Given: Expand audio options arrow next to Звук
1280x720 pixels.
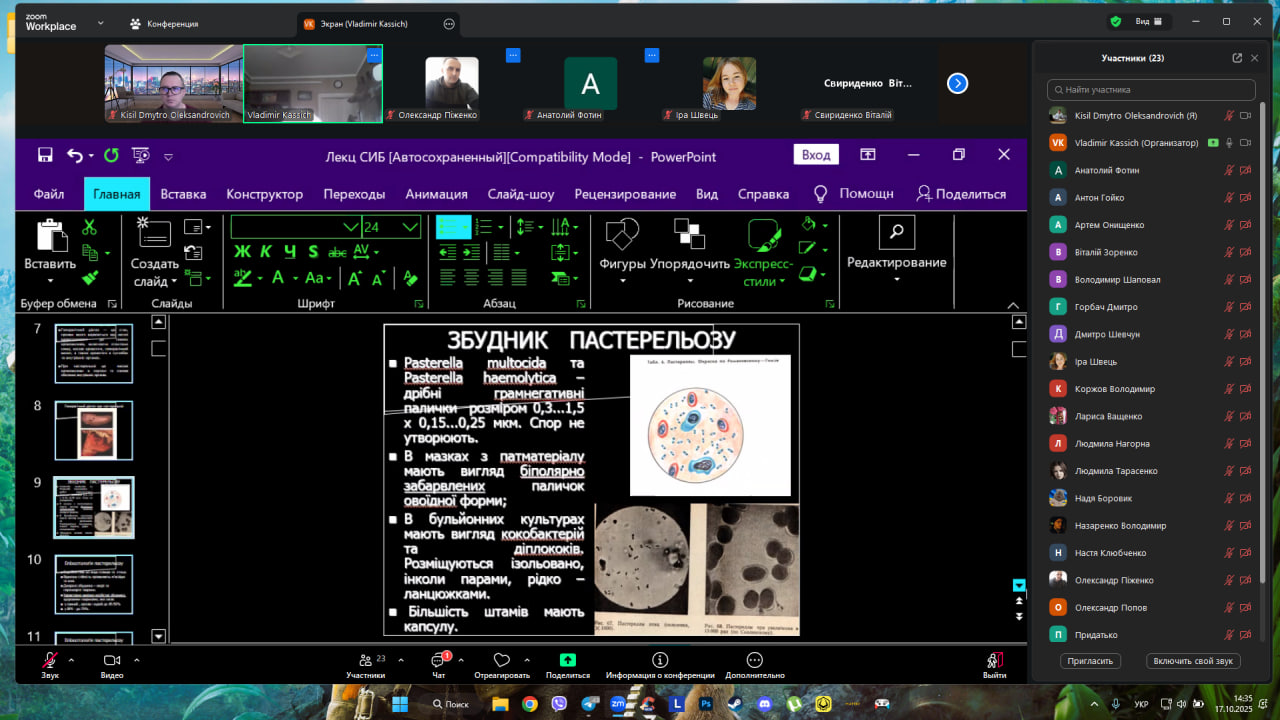Looking at the screenshot, I should tap(71, 660).
